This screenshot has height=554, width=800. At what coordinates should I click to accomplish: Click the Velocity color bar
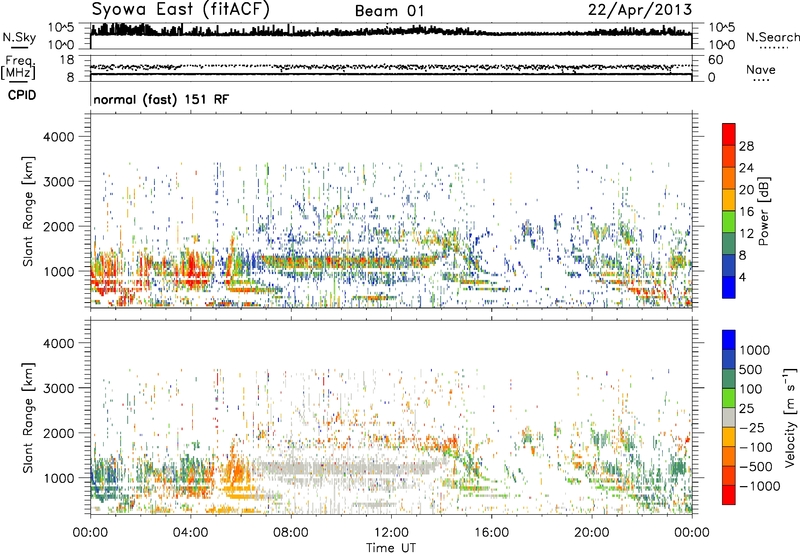coord(729,417)
